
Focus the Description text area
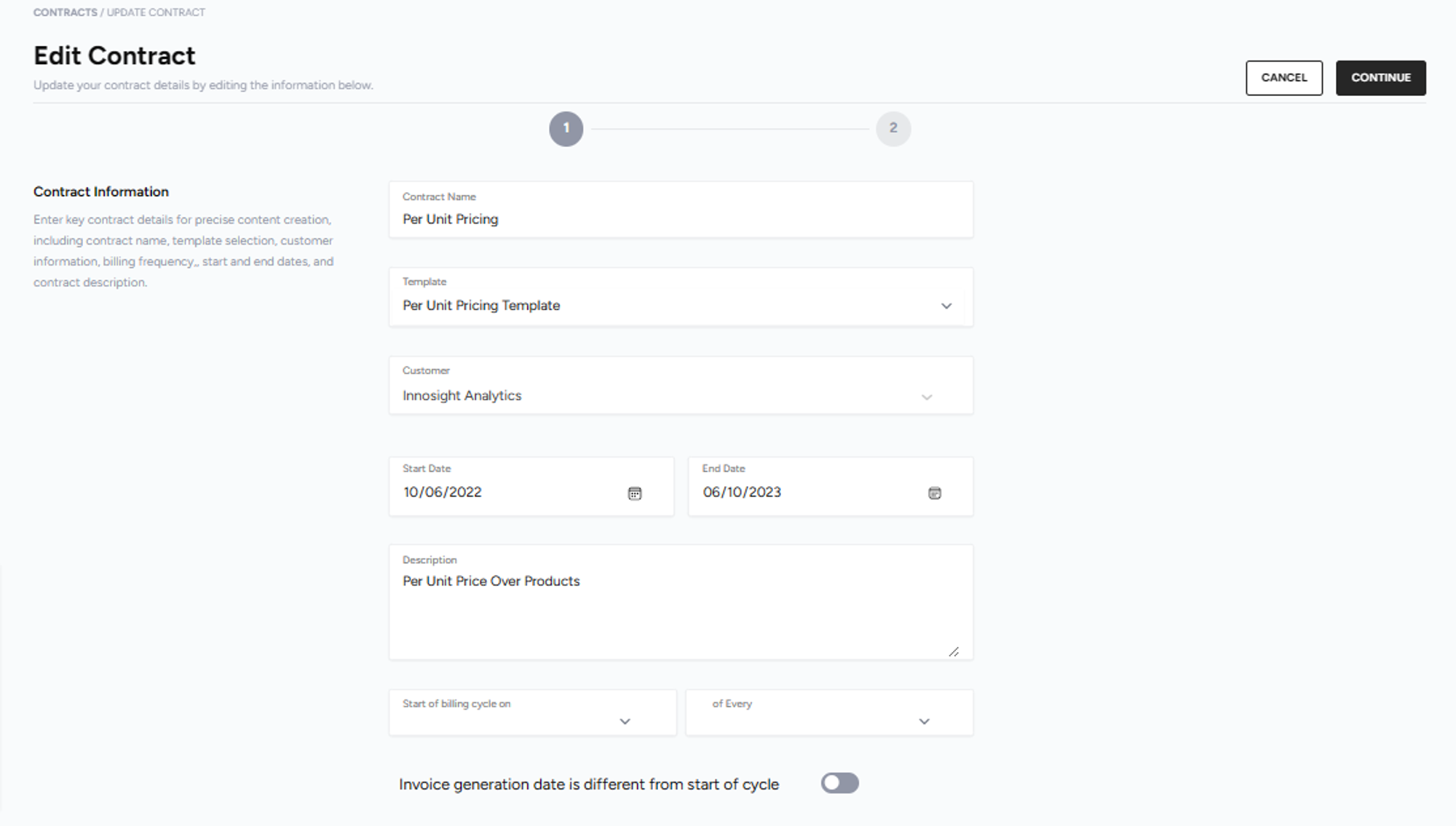coord(680,611)
